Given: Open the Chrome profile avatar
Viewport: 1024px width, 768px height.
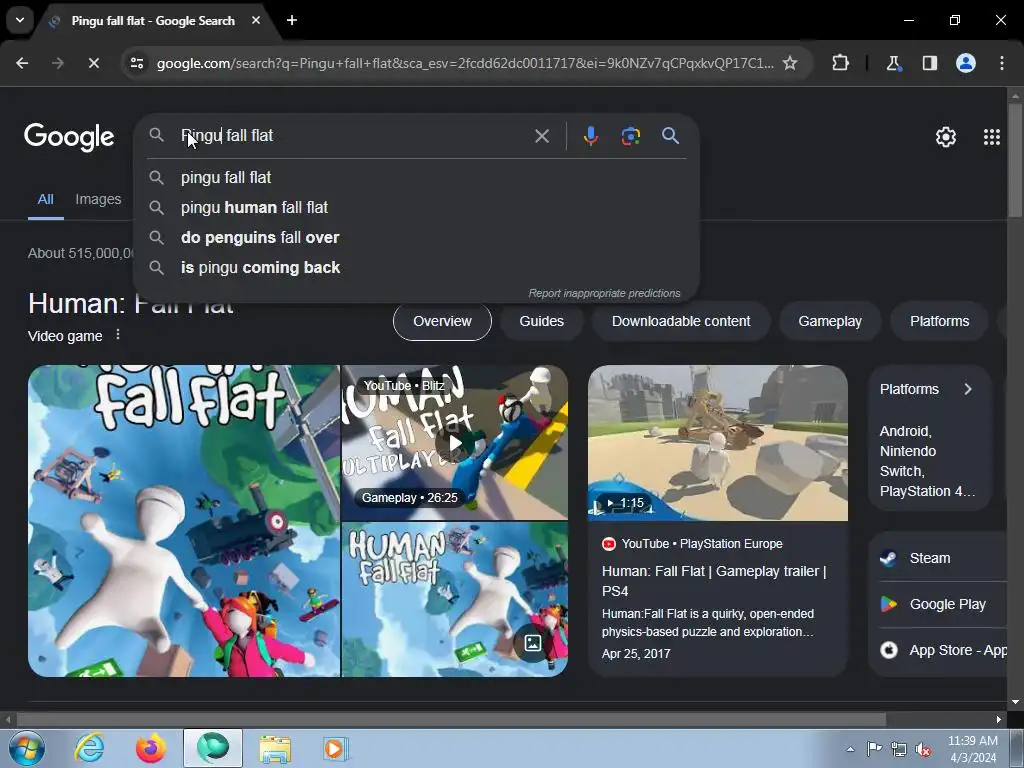Looking at the screenshot, I should tap(966, 63).
